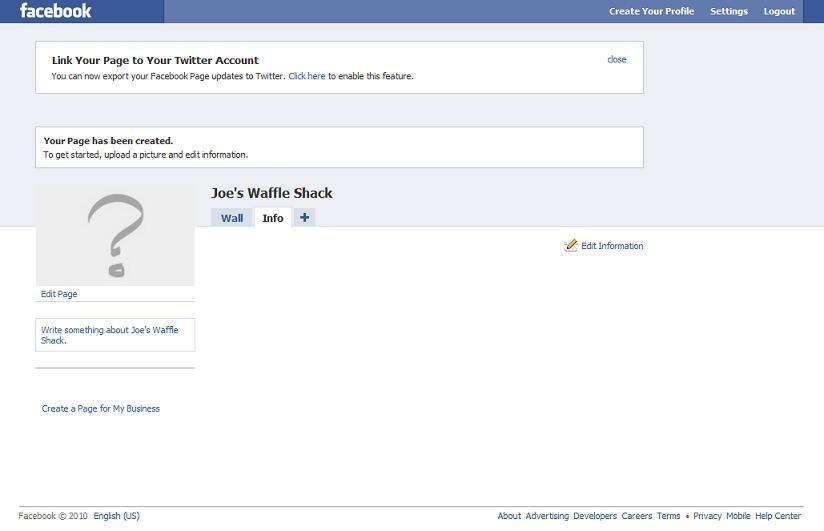Open the About footer link
Viewport: 824px width, 531px height.
tap(509, 516)
